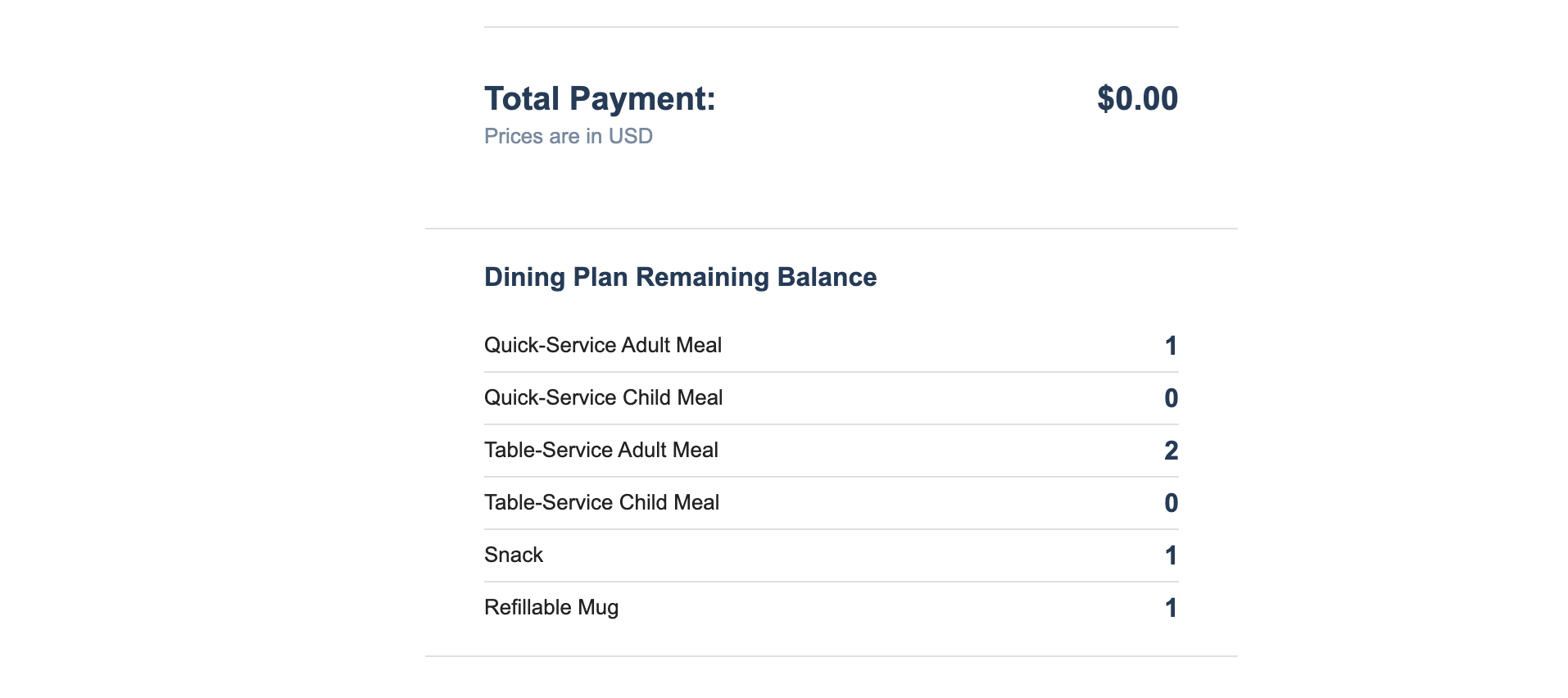The height and width of the screenshot is (698, 1568).
Task: Select the Quick-Service Child Meal label
Action: pyautogui.click(x=603, y=397)
